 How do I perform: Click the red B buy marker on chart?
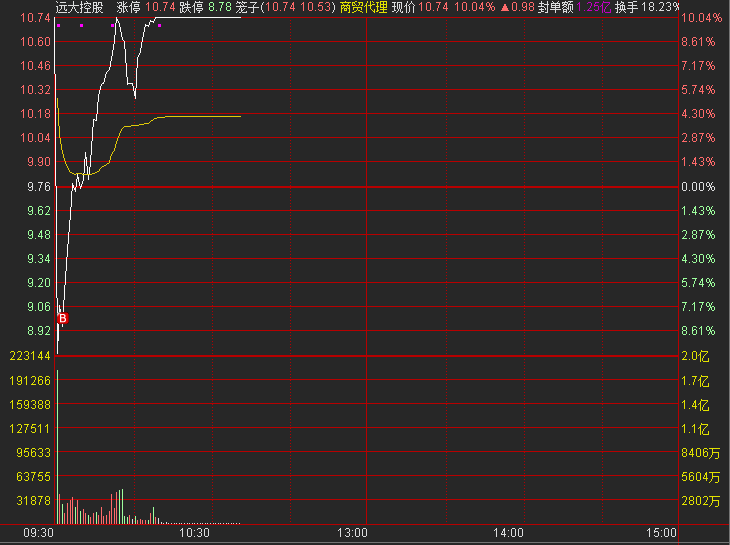pyautogui.click(x=62, y=318)
